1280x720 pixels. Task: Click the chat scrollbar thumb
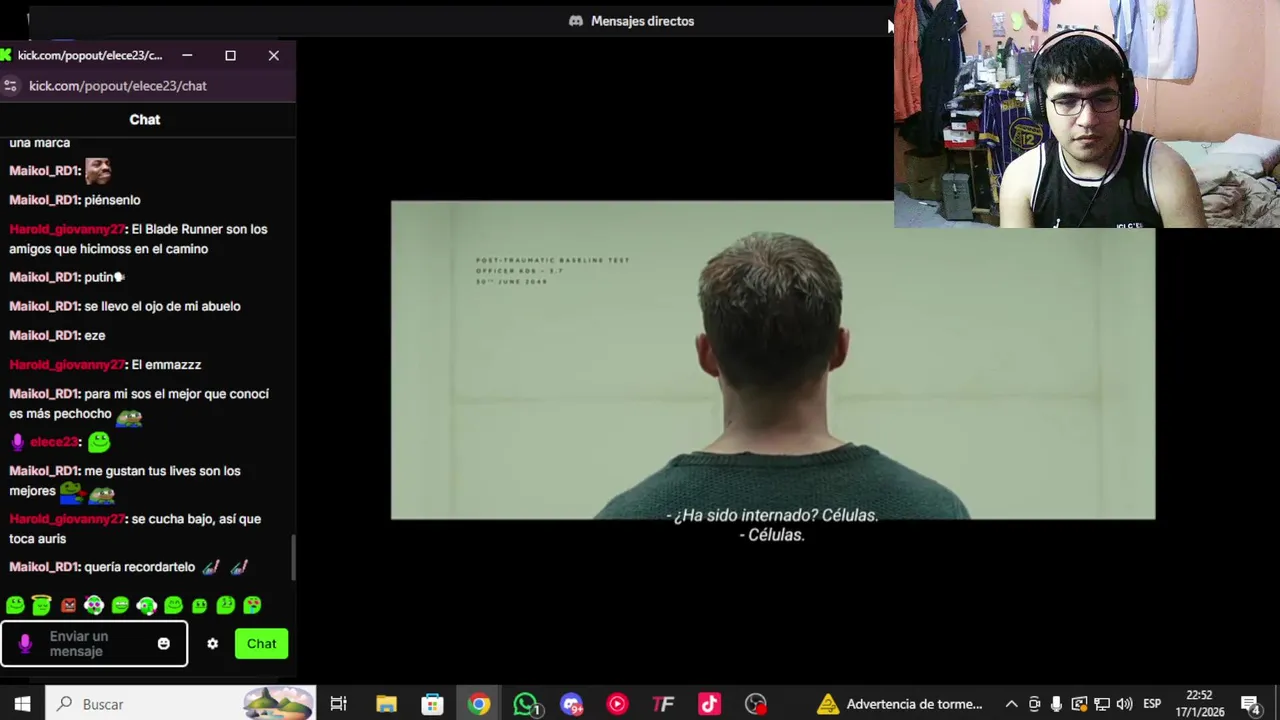coord(293,558)
